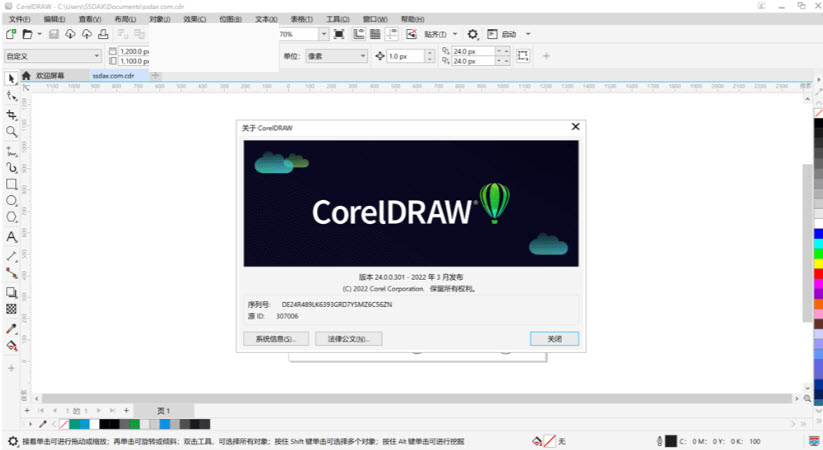
Task: Select the Color Eyedropper tool
Action: [11, 329]
